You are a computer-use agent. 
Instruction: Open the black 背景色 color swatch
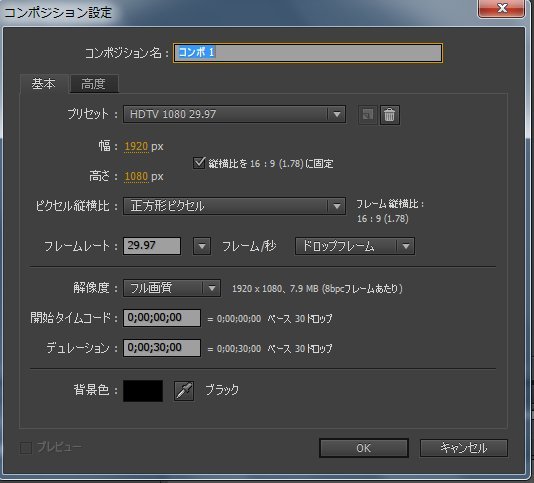pos(143,391)
